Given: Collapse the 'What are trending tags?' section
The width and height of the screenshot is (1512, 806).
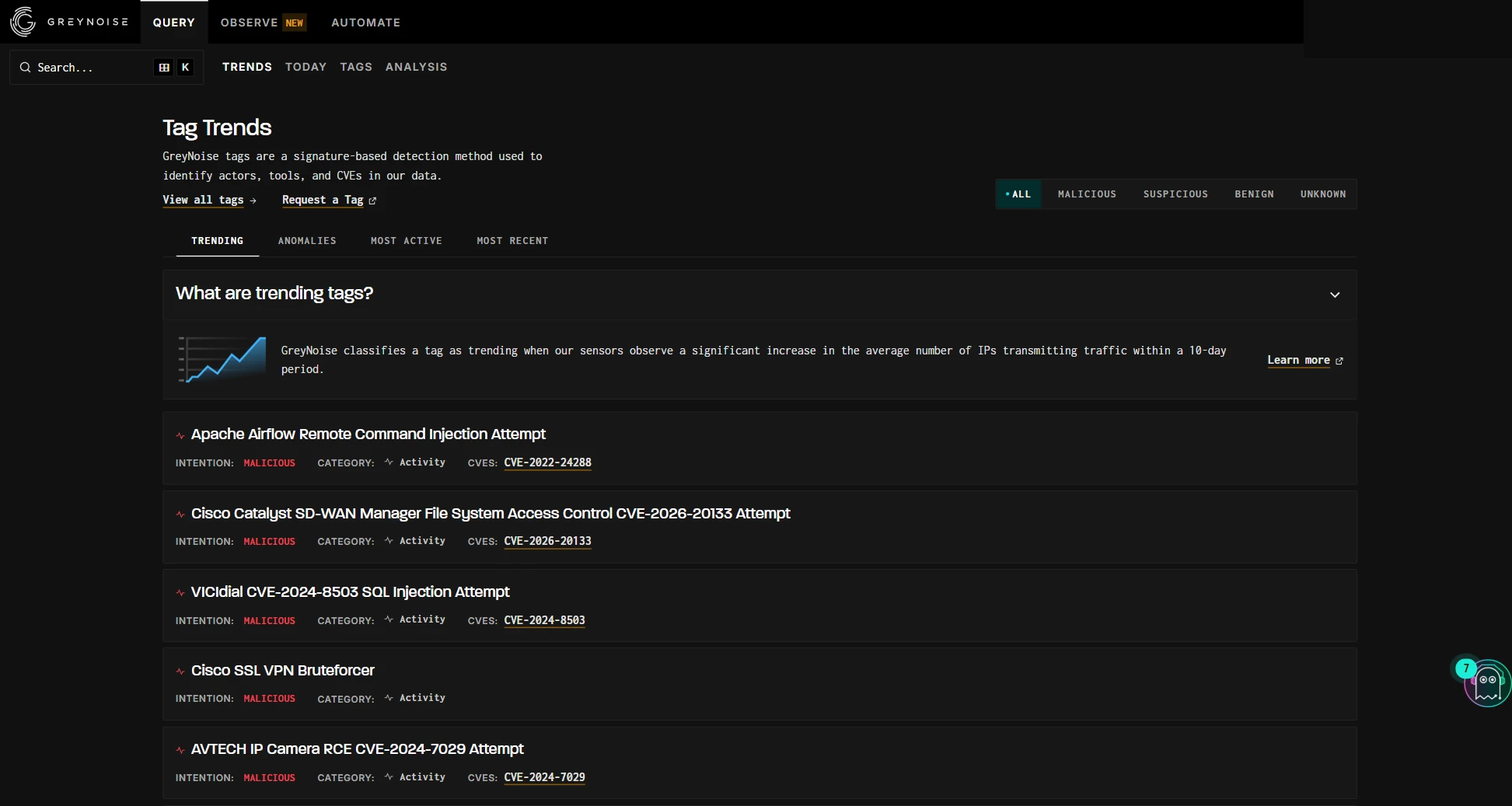Looking at the screenshot, I should [x=1335, y=295].
